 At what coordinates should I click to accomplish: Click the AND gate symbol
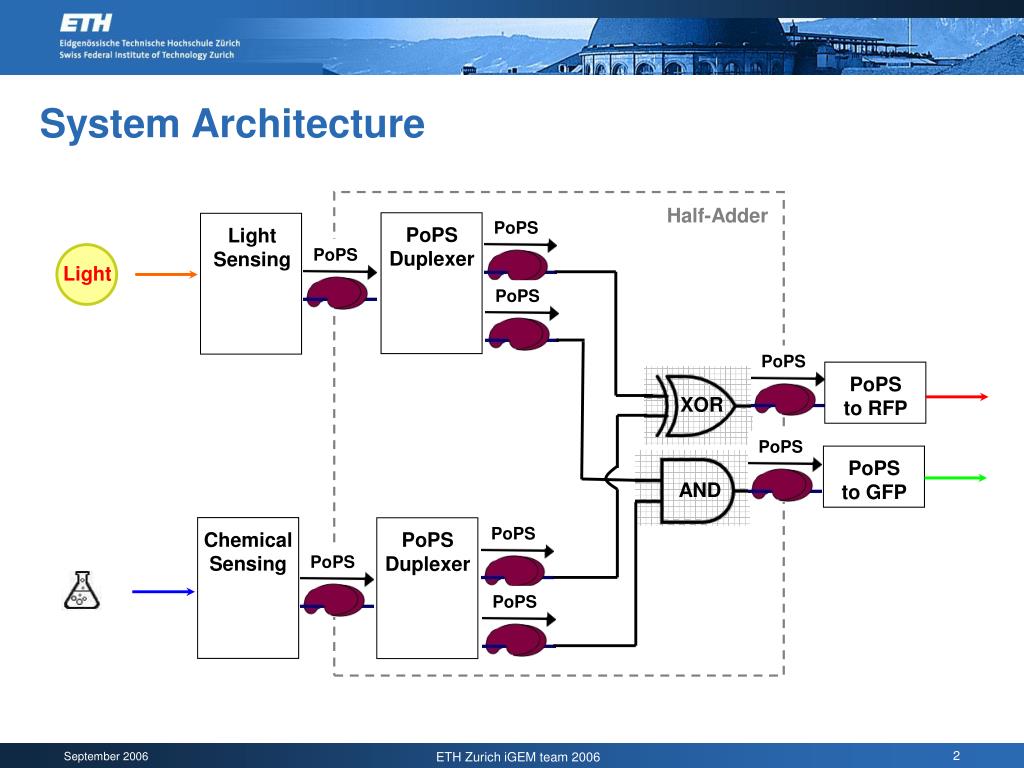click(697, 490)
